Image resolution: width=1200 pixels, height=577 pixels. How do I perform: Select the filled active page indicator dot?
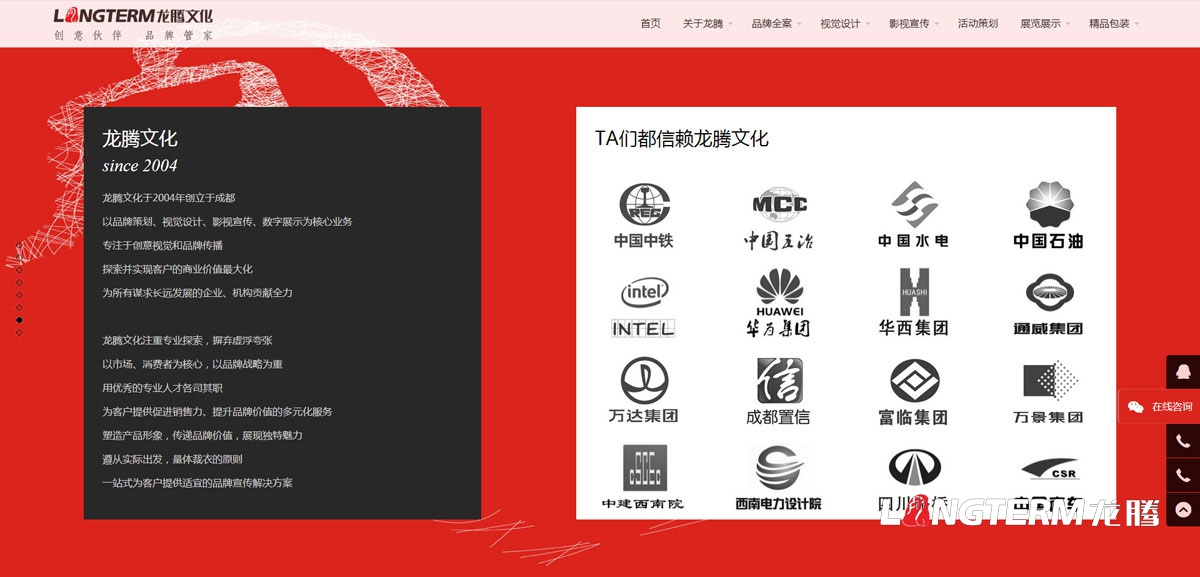pyautogui.click(x=19, y=320)
